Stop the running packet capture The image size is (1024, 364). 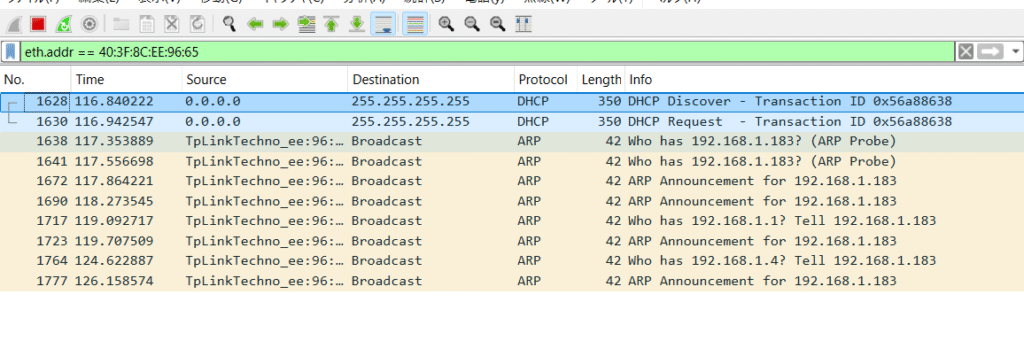coord(38,24)
